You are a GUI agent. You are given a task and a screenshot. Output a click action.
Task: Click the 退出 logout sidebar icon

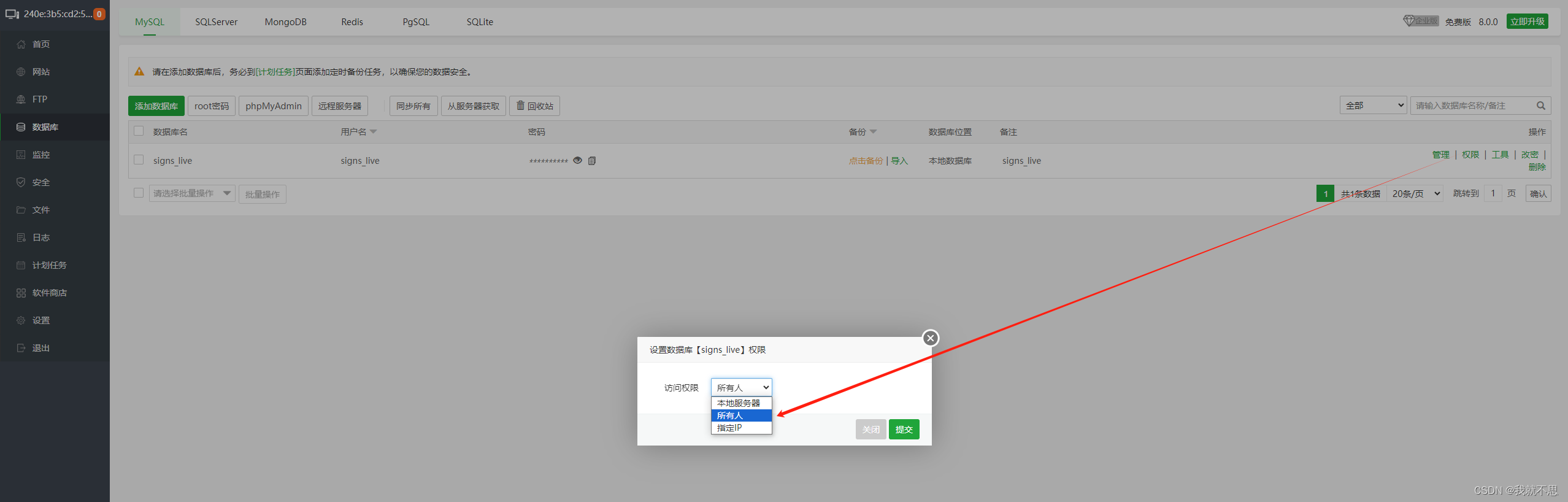(21, 348)
